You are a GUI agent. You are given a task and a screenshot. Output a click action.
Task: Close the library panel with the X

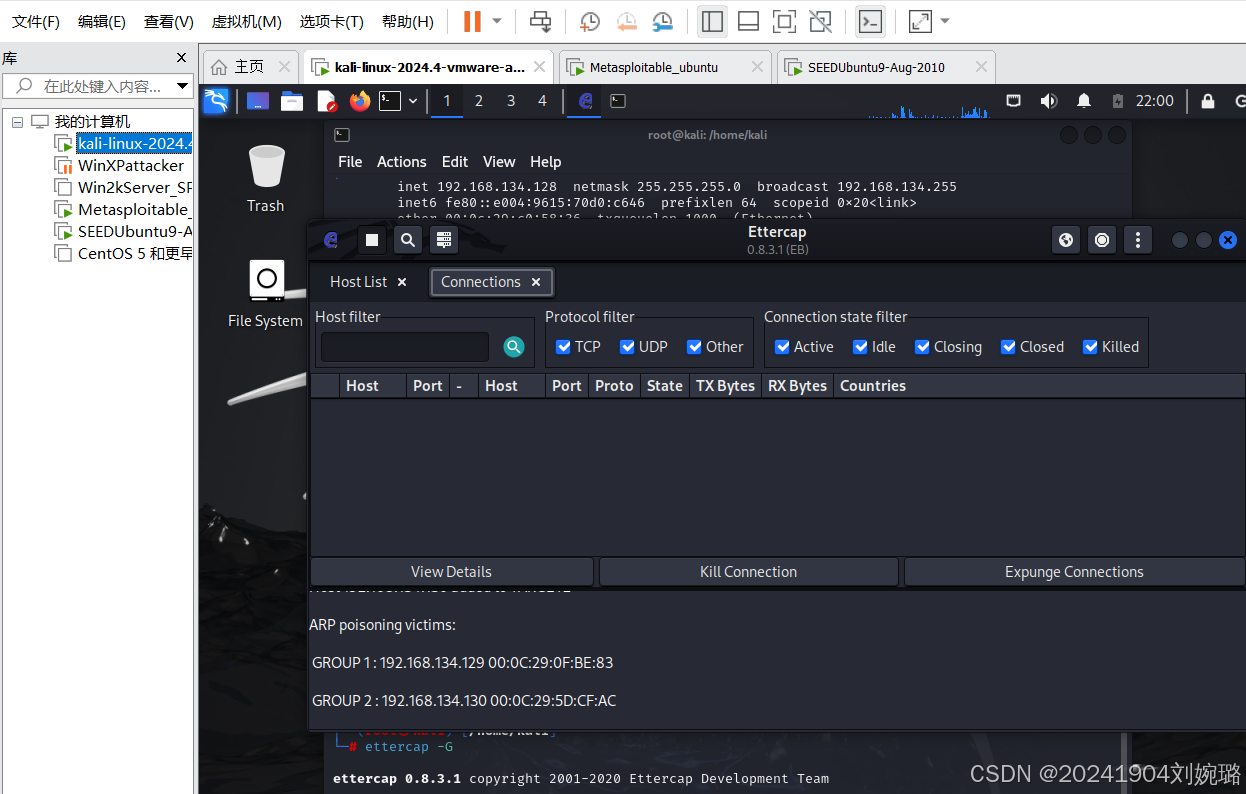[x=181, y=58]
